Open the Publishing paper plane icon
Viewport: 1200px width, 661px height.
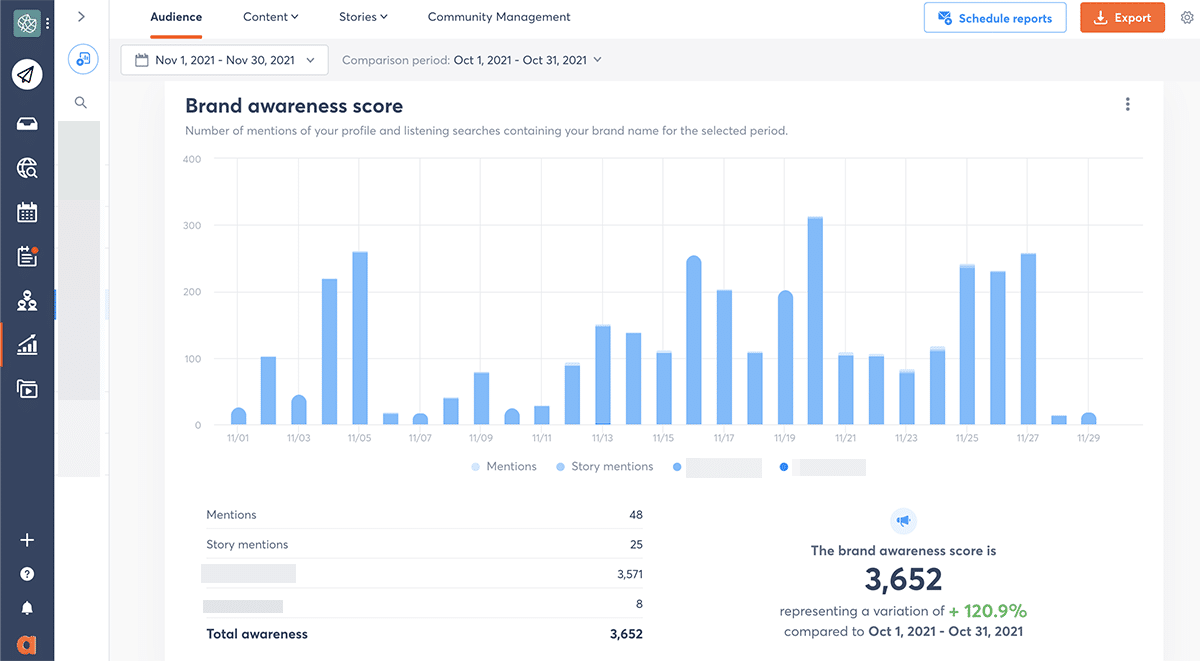pyautogui.click(x=27, y=74)
